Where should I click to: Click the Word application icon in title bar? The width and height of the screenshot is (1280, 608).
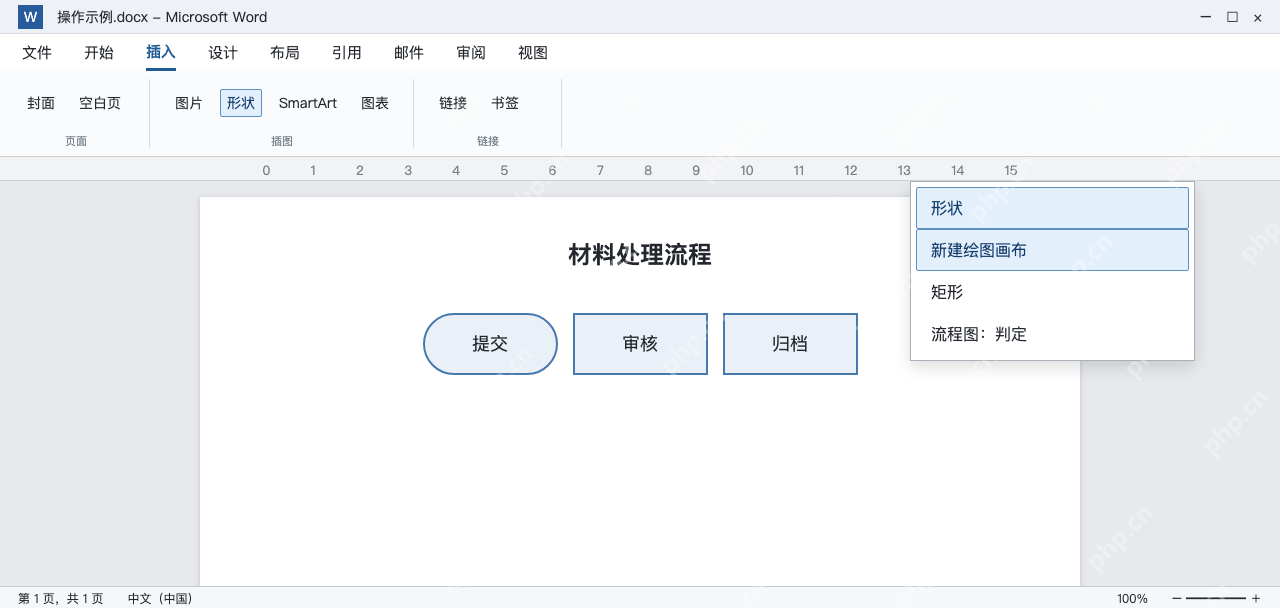tap(30, 17)
